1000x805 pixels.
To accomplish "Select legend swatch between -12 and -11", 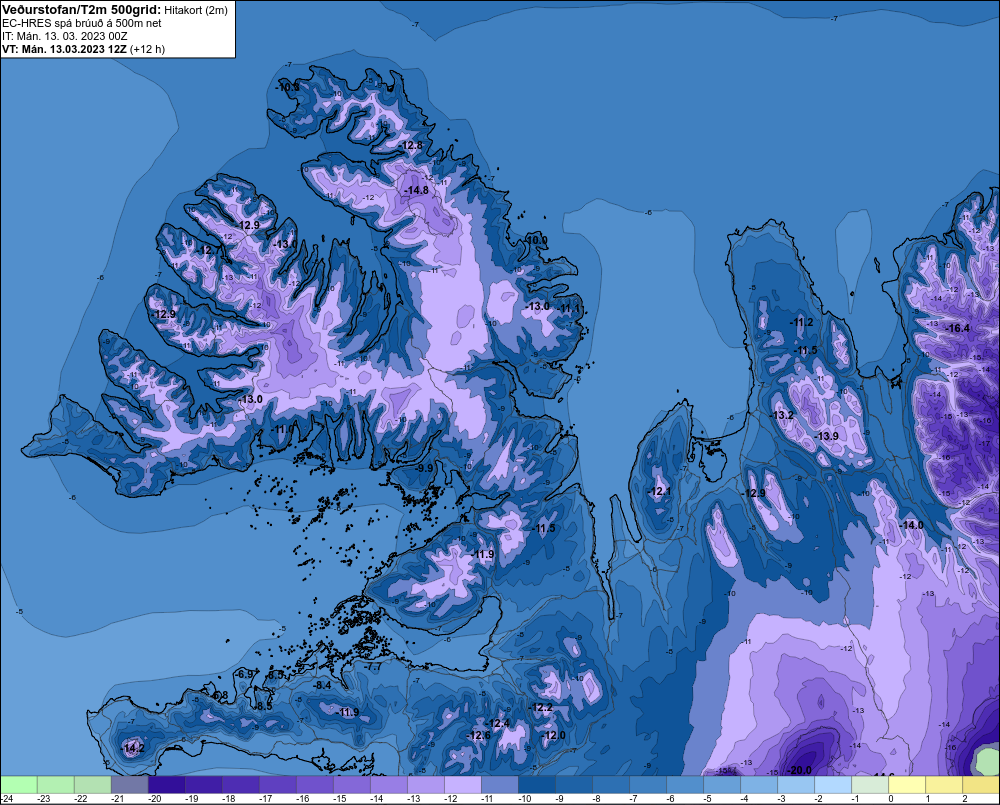I will click(462, 784).
